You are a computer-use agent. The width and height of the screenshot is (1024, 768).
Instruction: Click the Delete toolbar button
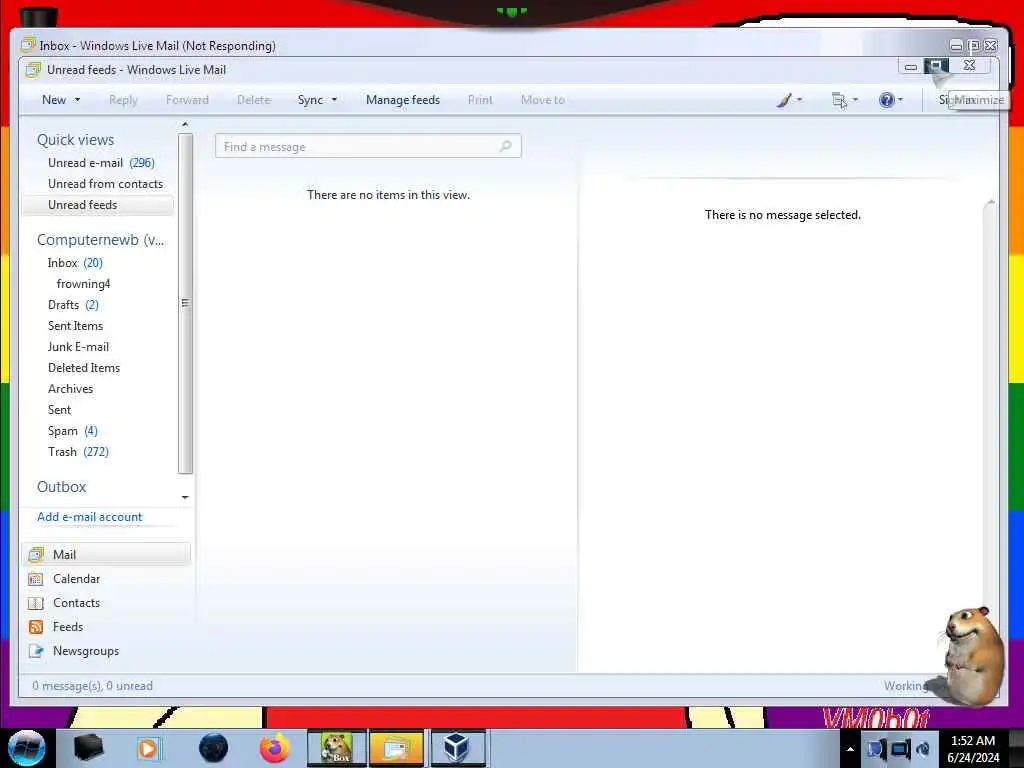(x=253, y=100)
